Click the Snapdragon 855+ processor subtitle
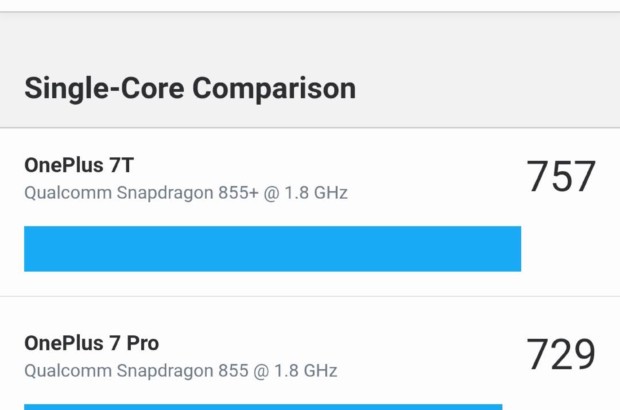This screenshot has width=620, height=410. point(186,192)
